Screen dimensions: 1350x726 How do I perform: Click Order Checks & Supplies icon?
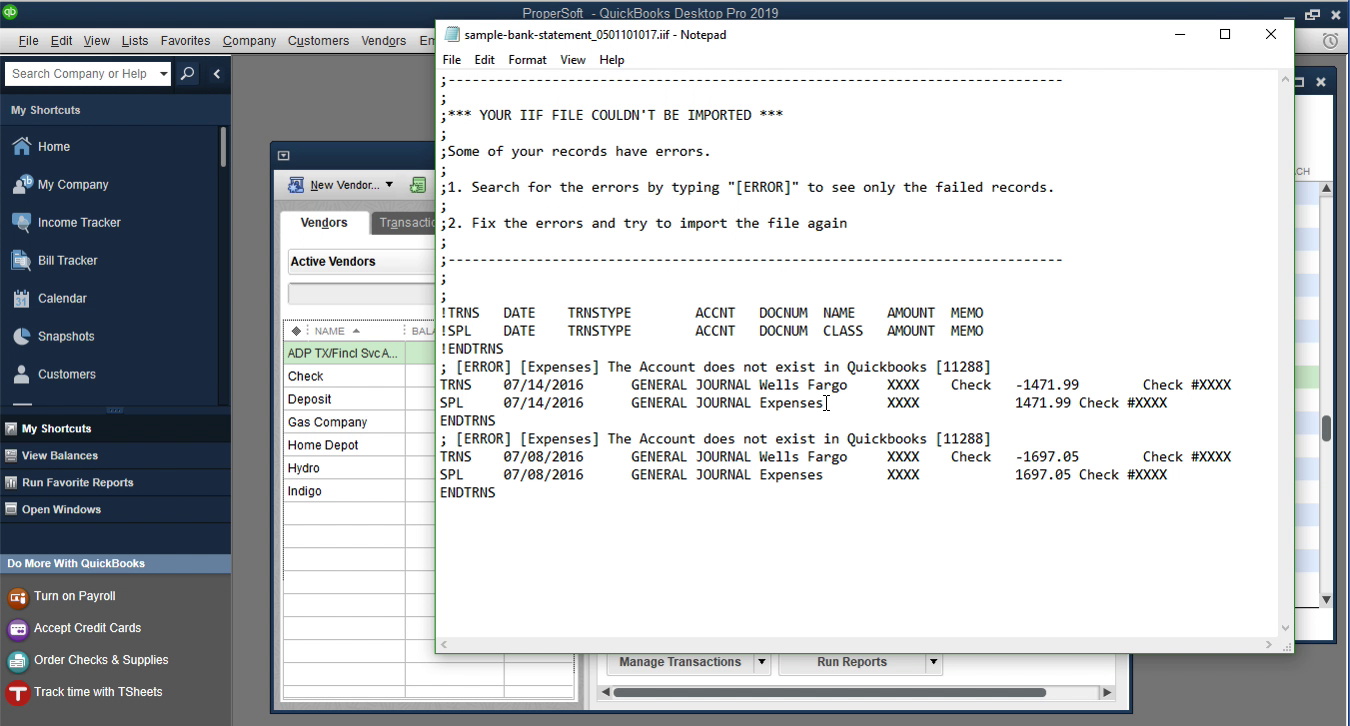pos(17,661)
